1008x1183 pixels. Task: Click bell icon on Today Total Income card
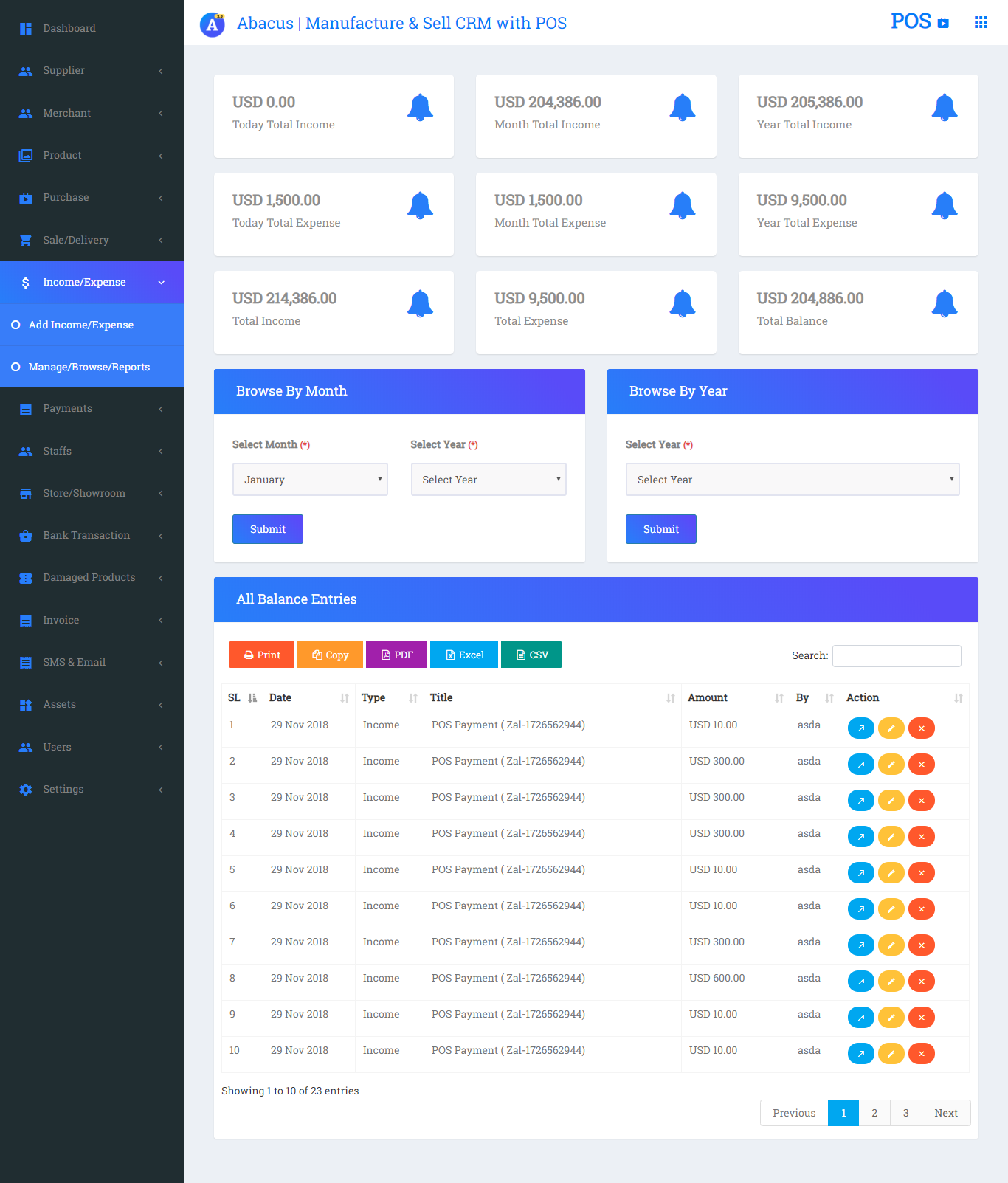(x=421, y=108)
